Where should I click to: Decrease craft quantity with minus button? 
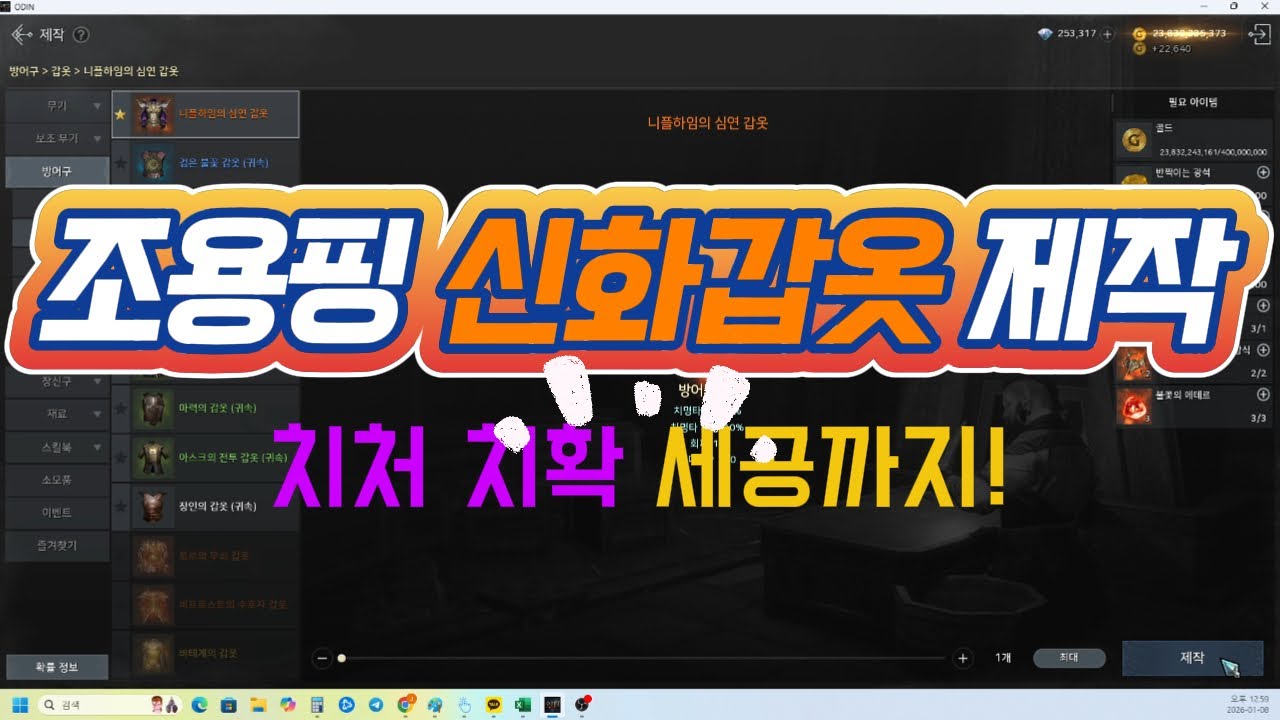322,658
